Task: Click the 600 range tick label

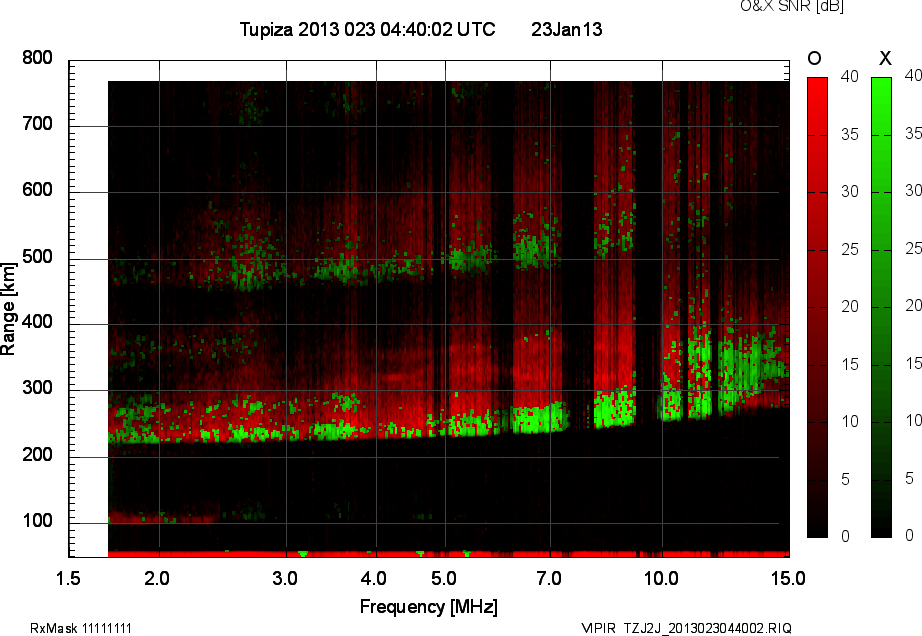Action: pos(37,190)
